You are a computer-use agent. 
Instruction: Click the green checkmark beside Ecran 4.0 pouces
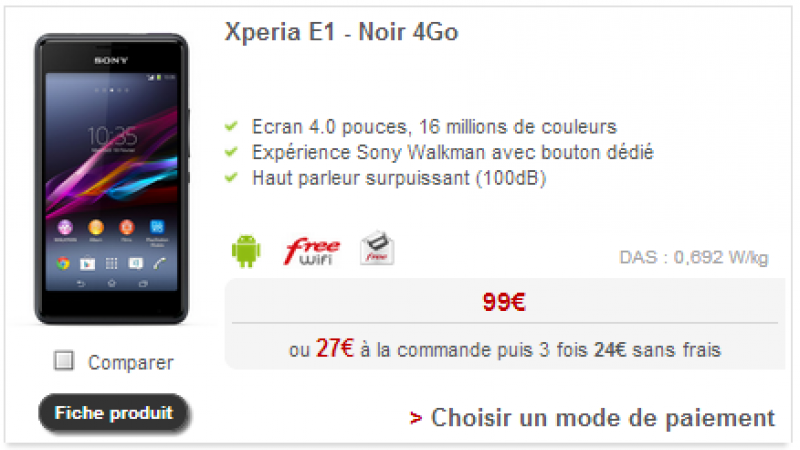(x=232, y=126)
